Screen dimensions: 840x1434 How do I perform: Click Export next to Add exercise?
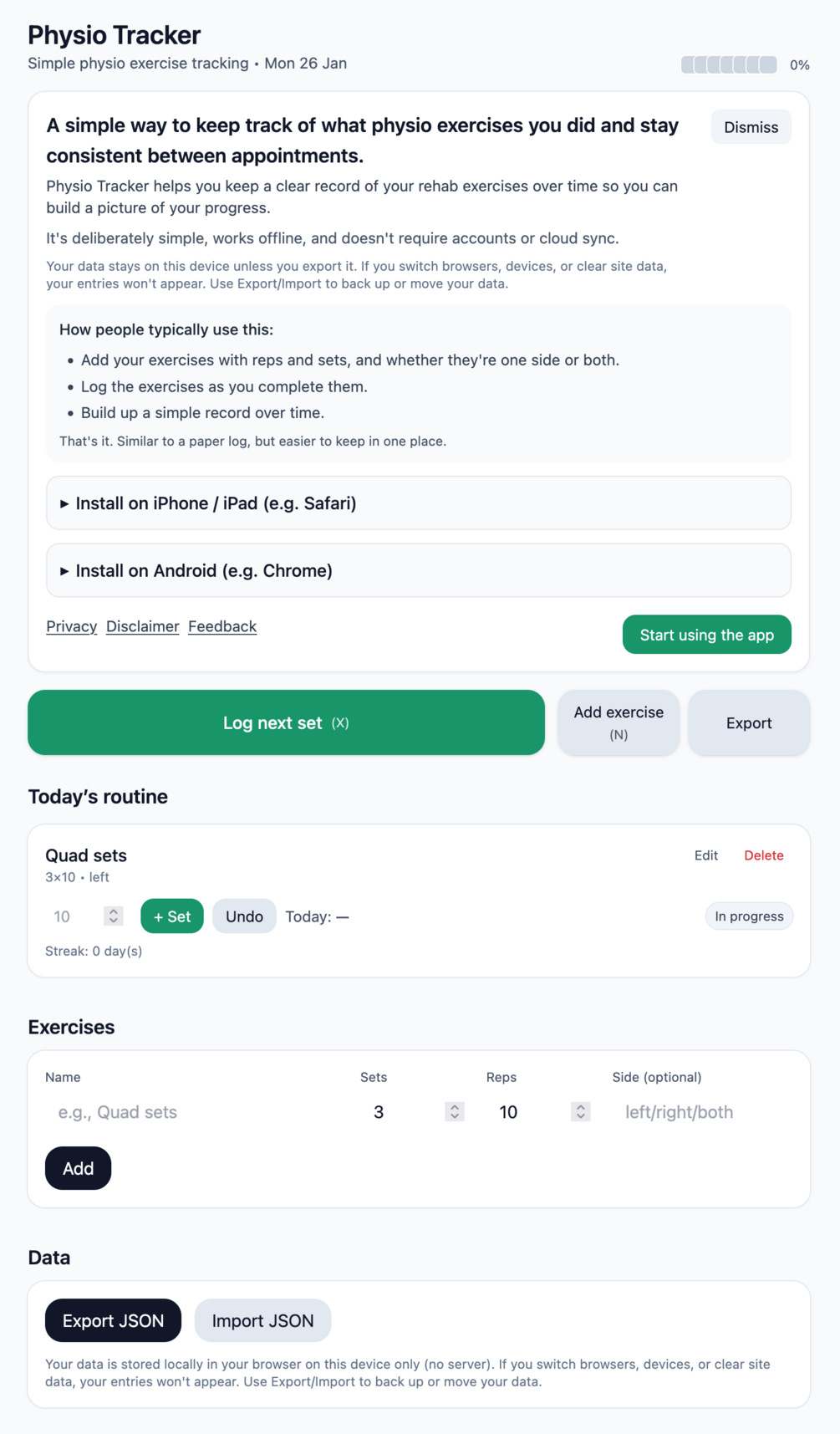pos(749,722)
